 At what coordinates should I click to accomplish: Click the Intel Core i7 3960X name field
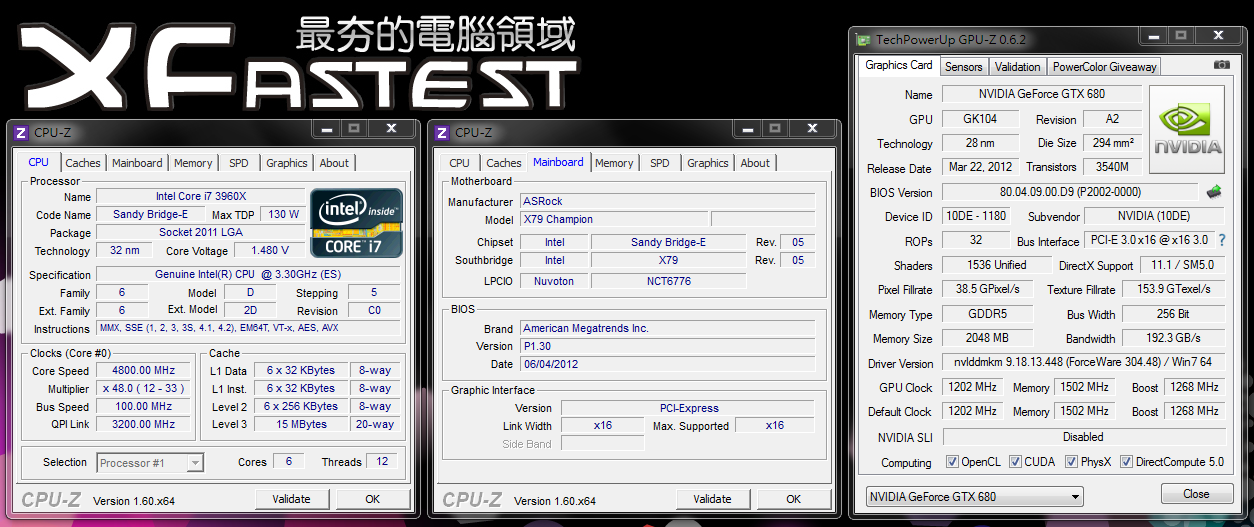(x=201, y=196)
